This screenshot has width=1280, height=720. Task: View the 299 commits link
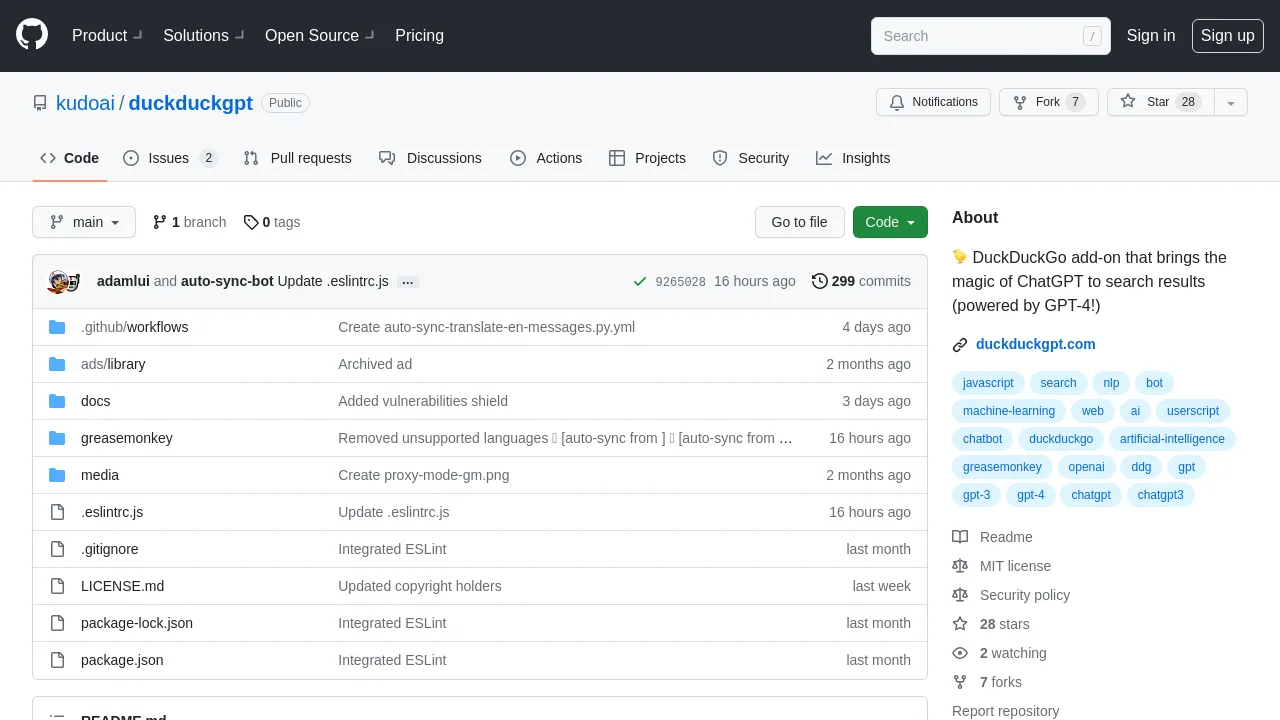point(861,281)
